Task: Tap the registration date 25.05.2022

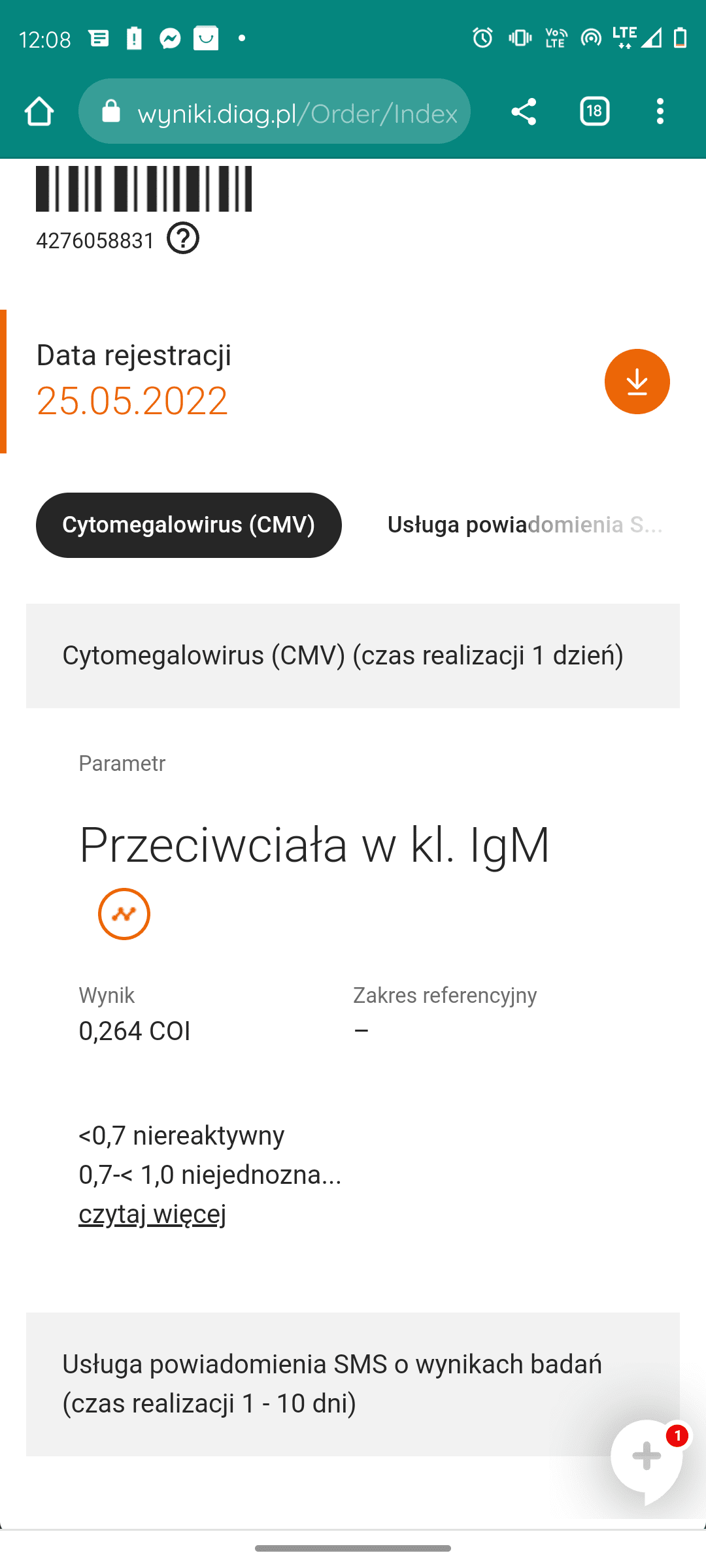Action: click(x=132, y=400)
